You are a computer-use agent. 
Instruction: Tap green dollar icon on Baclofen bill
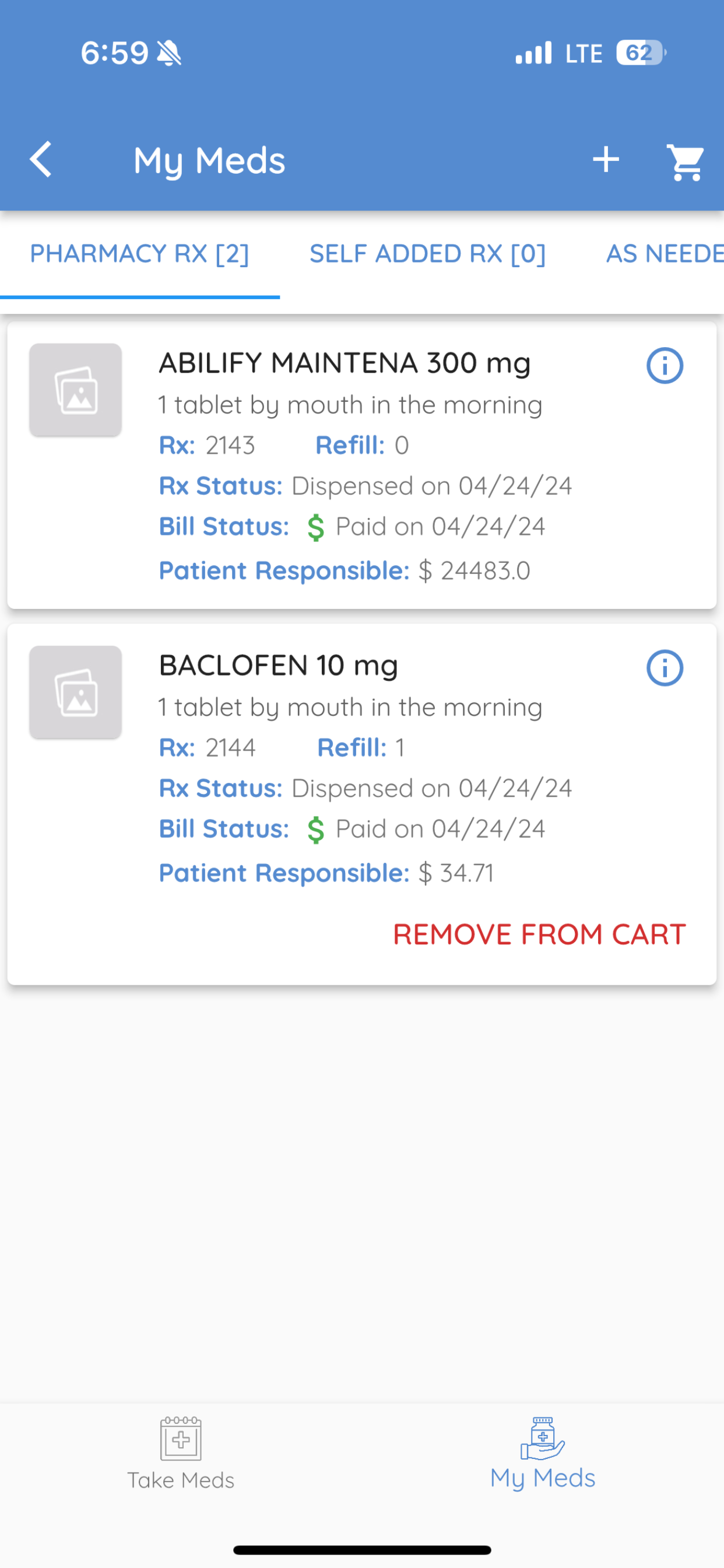coord(316,829)
